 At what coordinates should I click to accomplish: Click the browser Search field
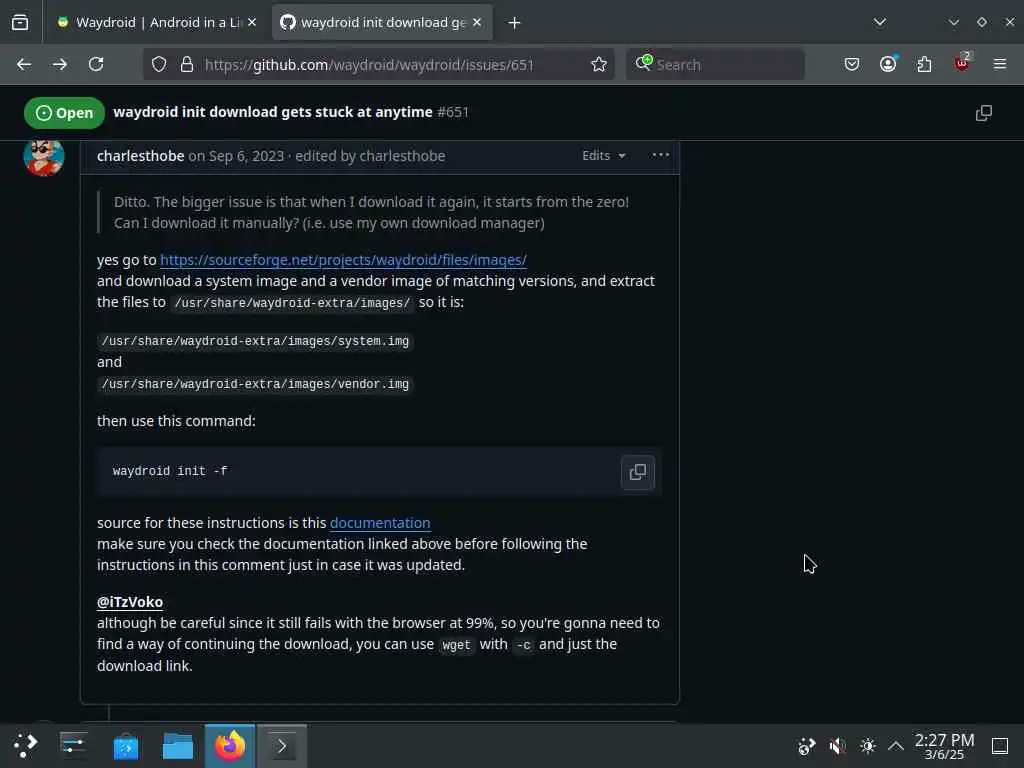tap(715, 65)
